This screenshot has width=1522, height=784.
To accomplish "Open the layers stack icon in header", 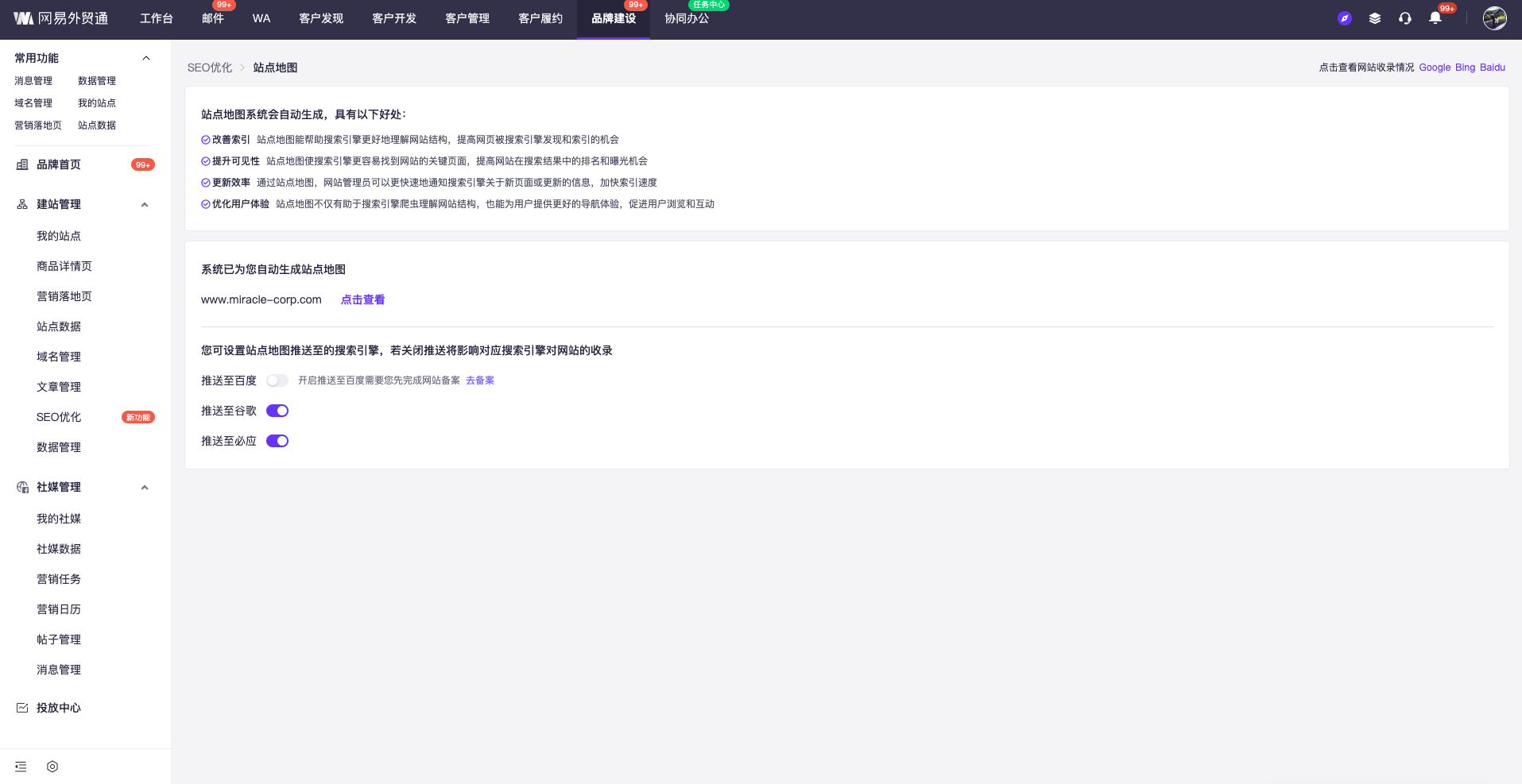I will point(1375,18).
